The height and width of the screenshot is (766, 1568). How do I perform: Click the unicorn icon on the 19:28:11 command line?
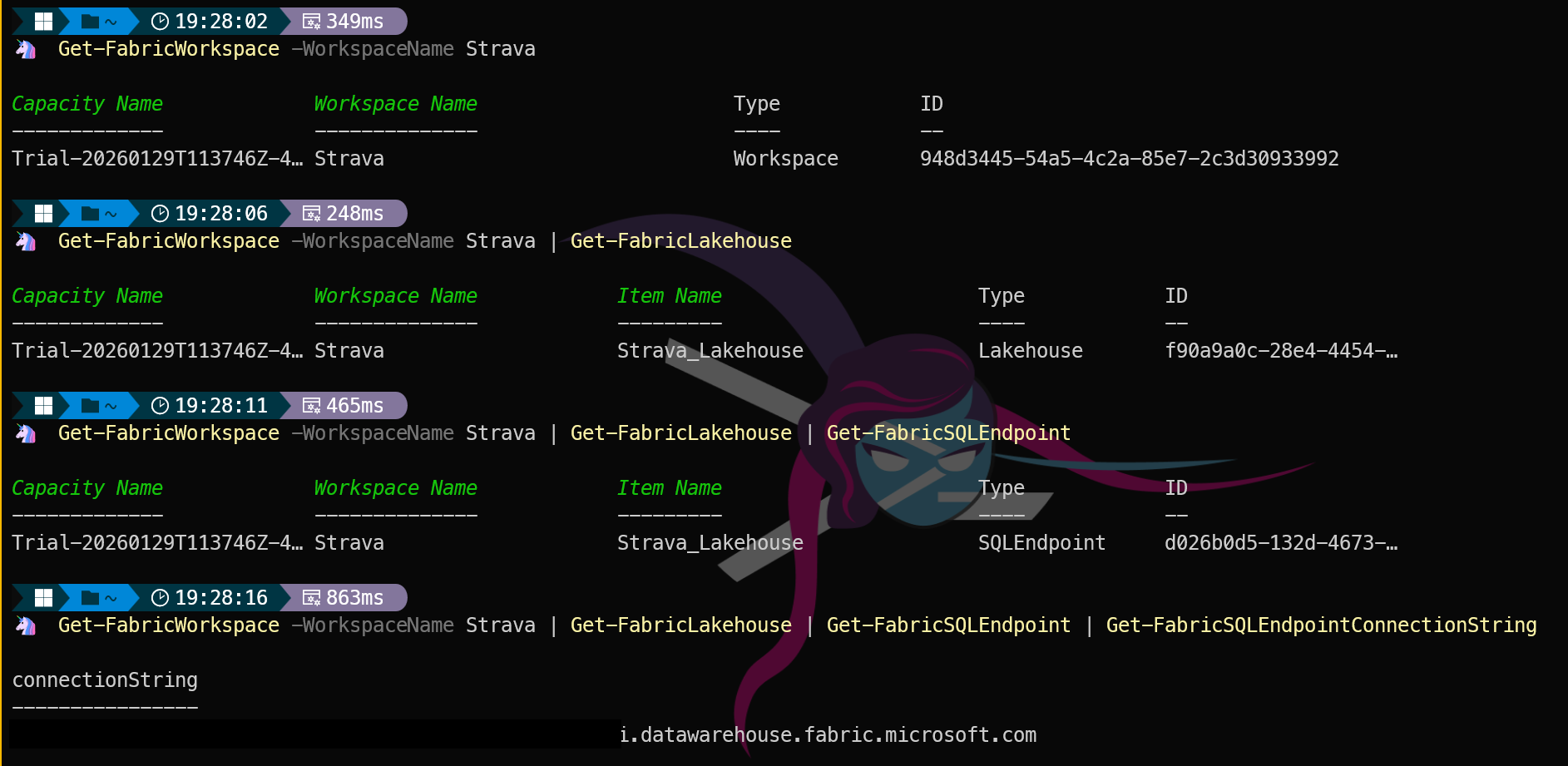26,433
